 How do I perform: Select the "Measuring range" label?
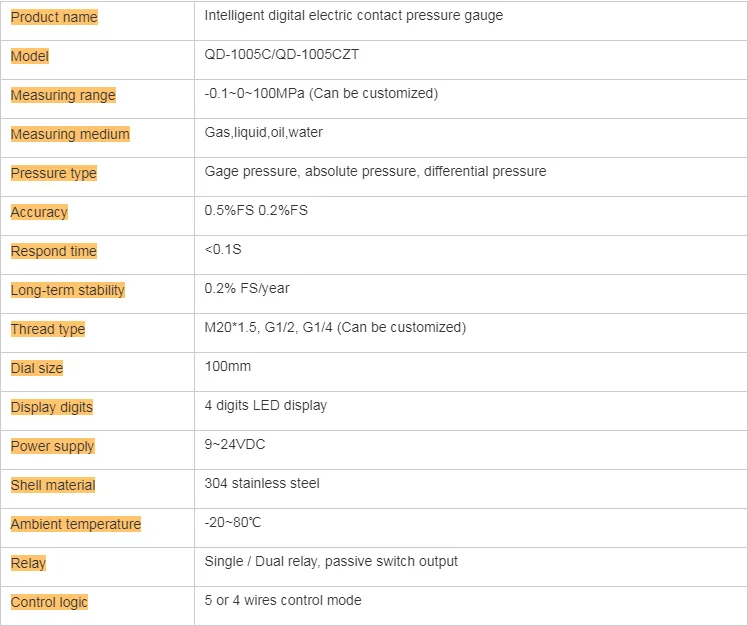[x=63, y=95]
